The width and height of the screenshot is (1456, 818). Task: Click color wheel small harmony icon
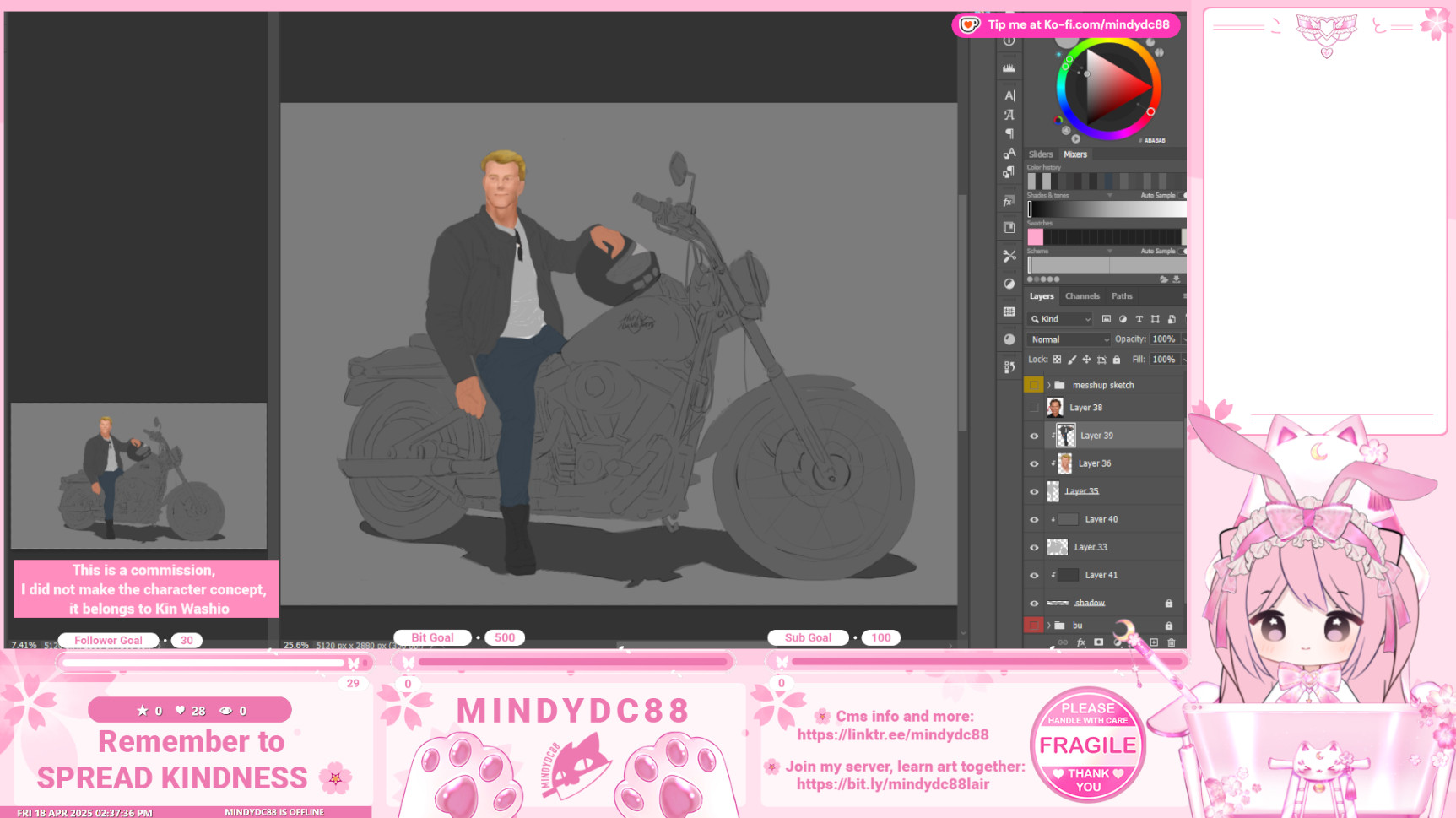[1058, 120]
